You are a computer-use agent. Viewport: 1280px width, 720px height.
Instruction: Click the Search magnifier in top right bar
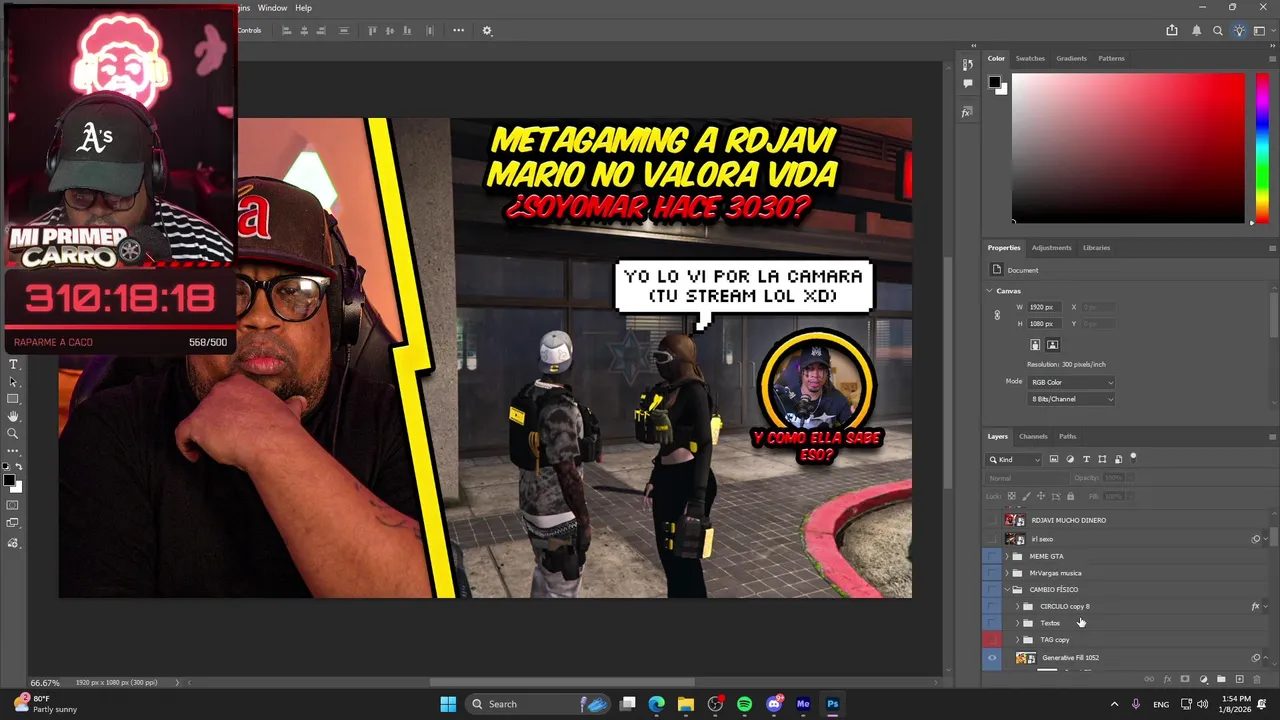tap(1217, 30)
